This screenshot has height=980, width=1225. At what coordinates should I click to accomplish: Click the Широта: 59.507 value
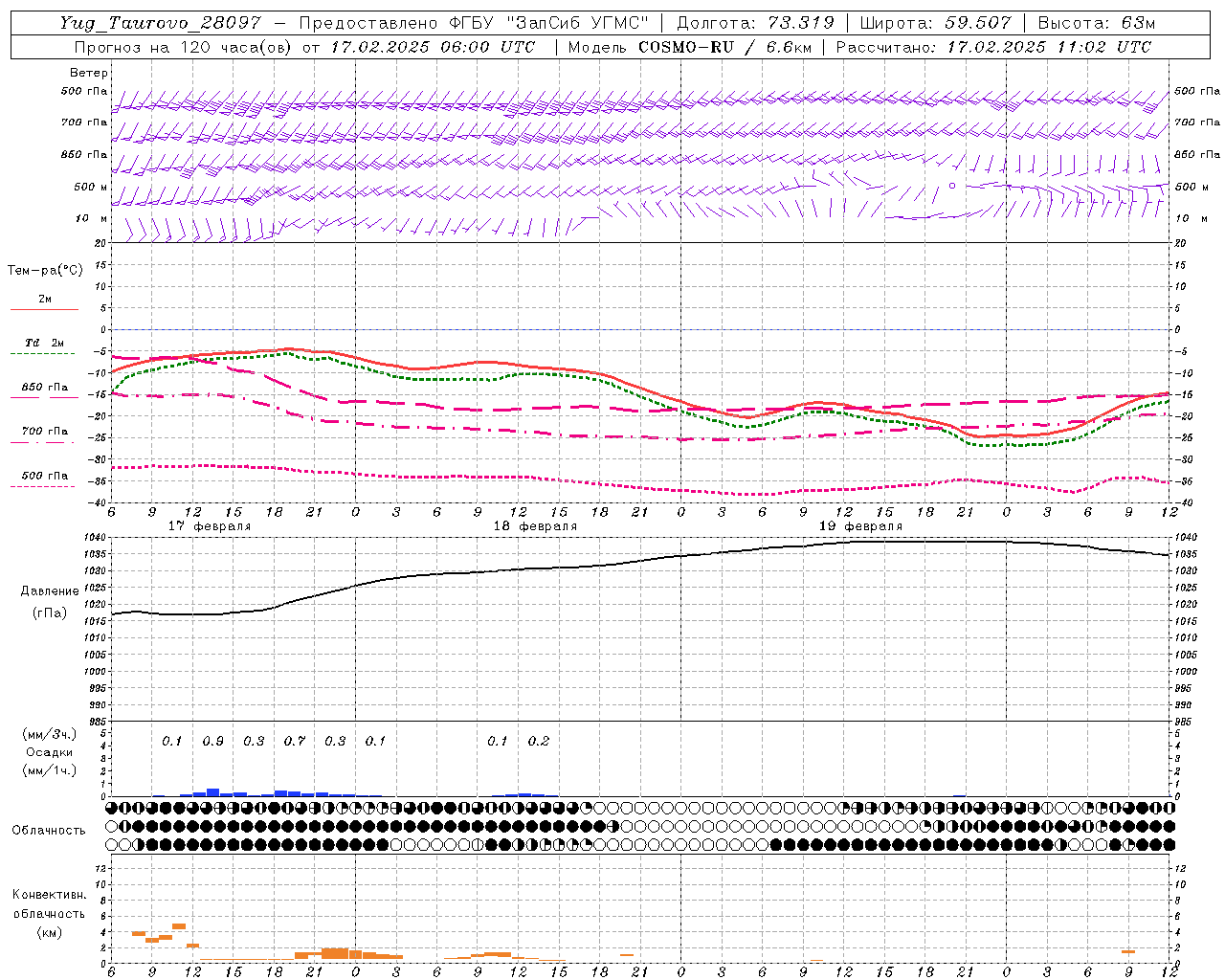tap(935, 23)
